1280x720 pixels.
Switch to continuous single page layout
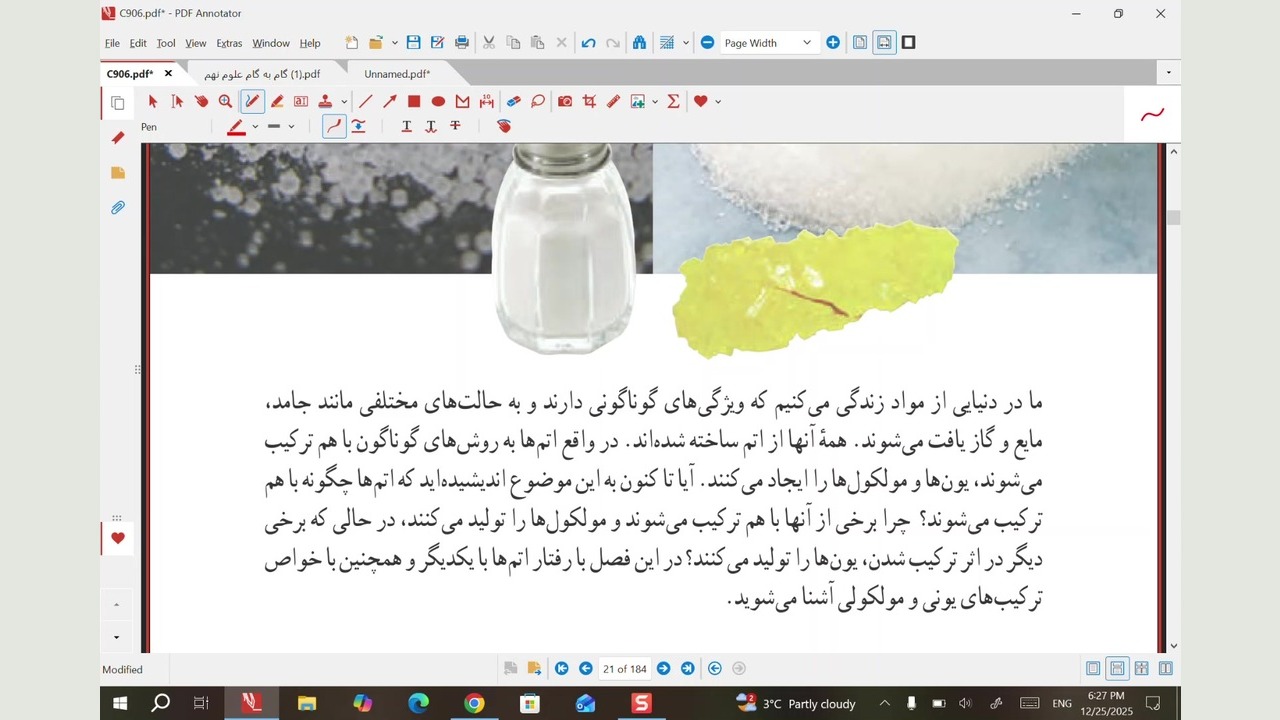[x=1117, y=669]
